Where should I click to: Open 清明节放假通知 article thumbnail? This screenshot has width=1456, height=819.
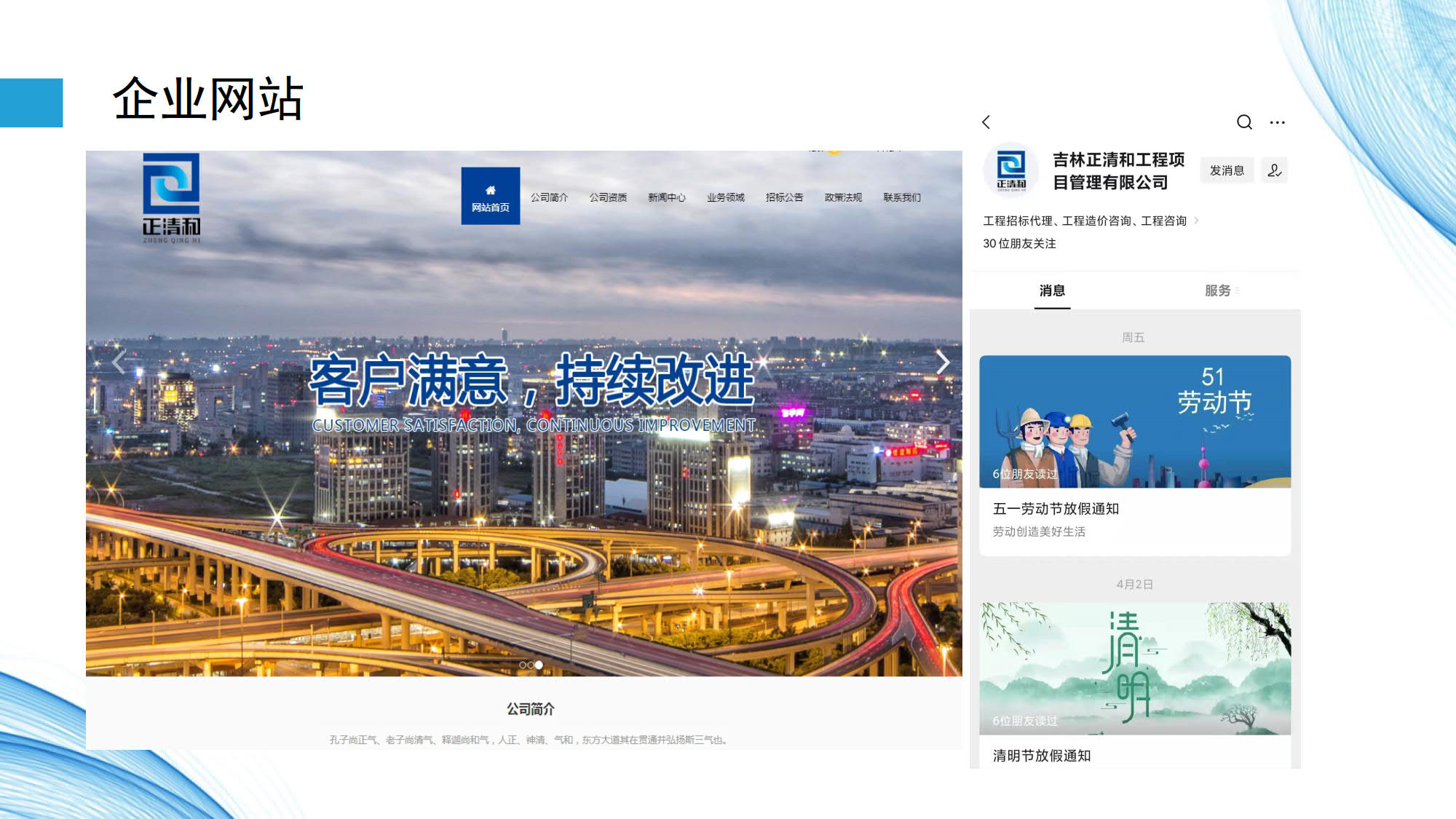[1134, 668]
